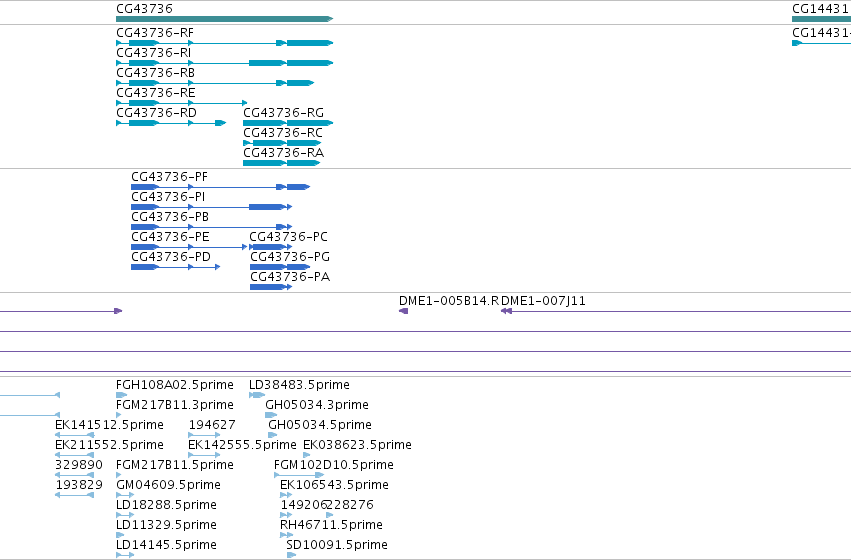
Task: Select EST FGH108A02.5prime
Action: (x=175, y=386)
